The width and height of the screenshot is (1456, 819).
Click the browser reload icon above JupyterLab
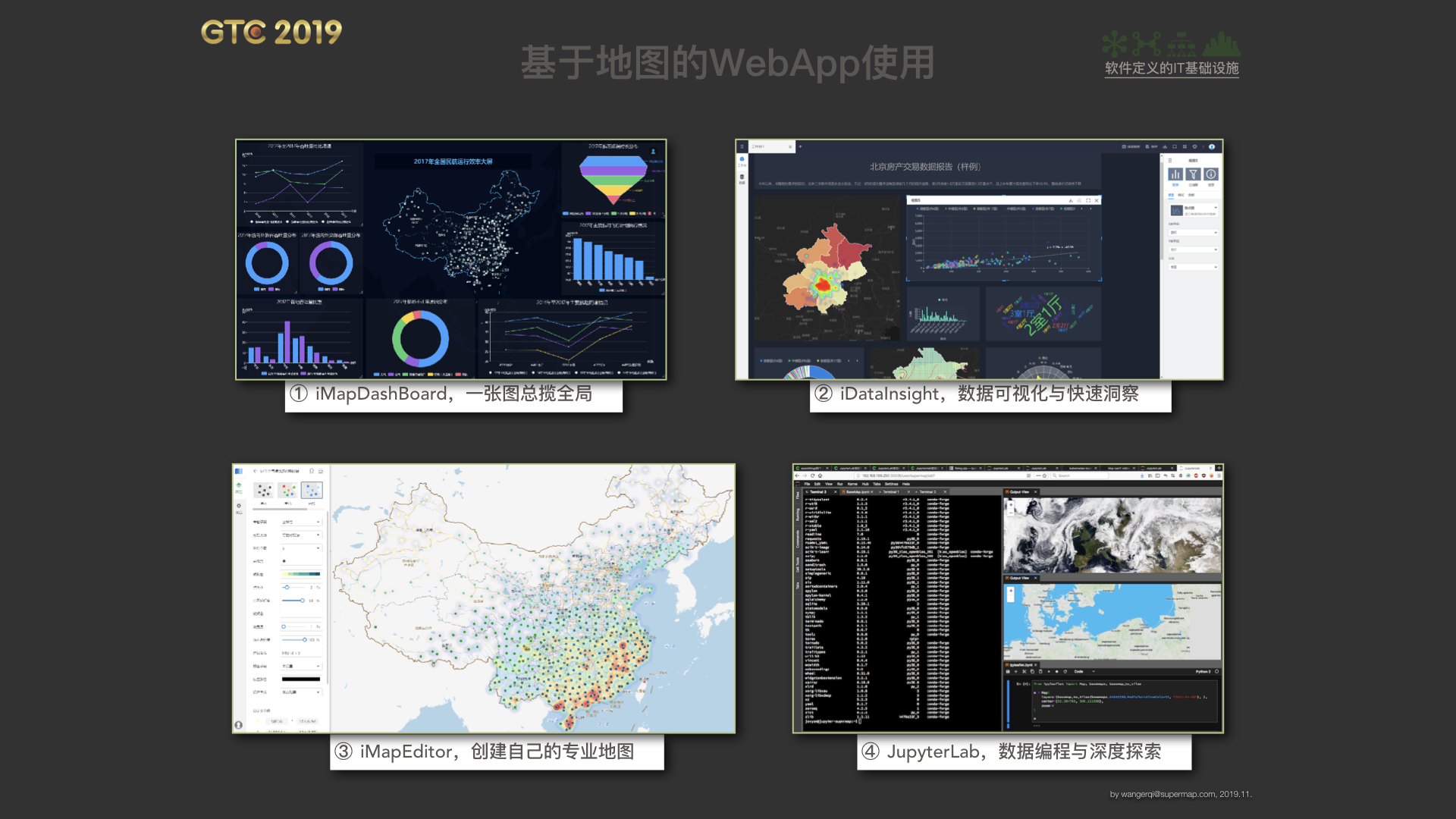[812, 475]
